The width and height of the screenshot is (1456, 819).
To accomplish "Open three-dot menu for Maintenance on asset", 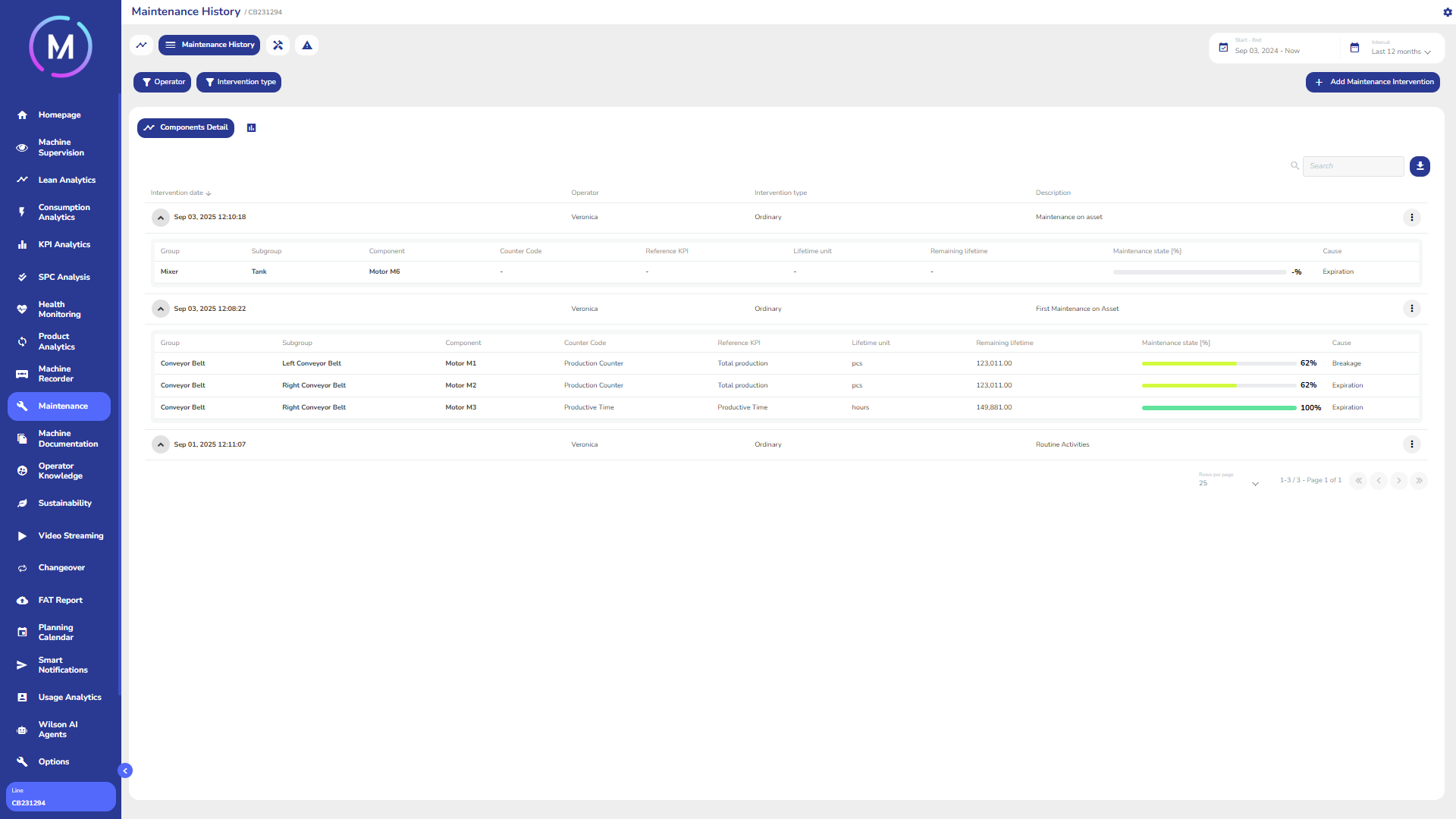I will point(1411,218).
